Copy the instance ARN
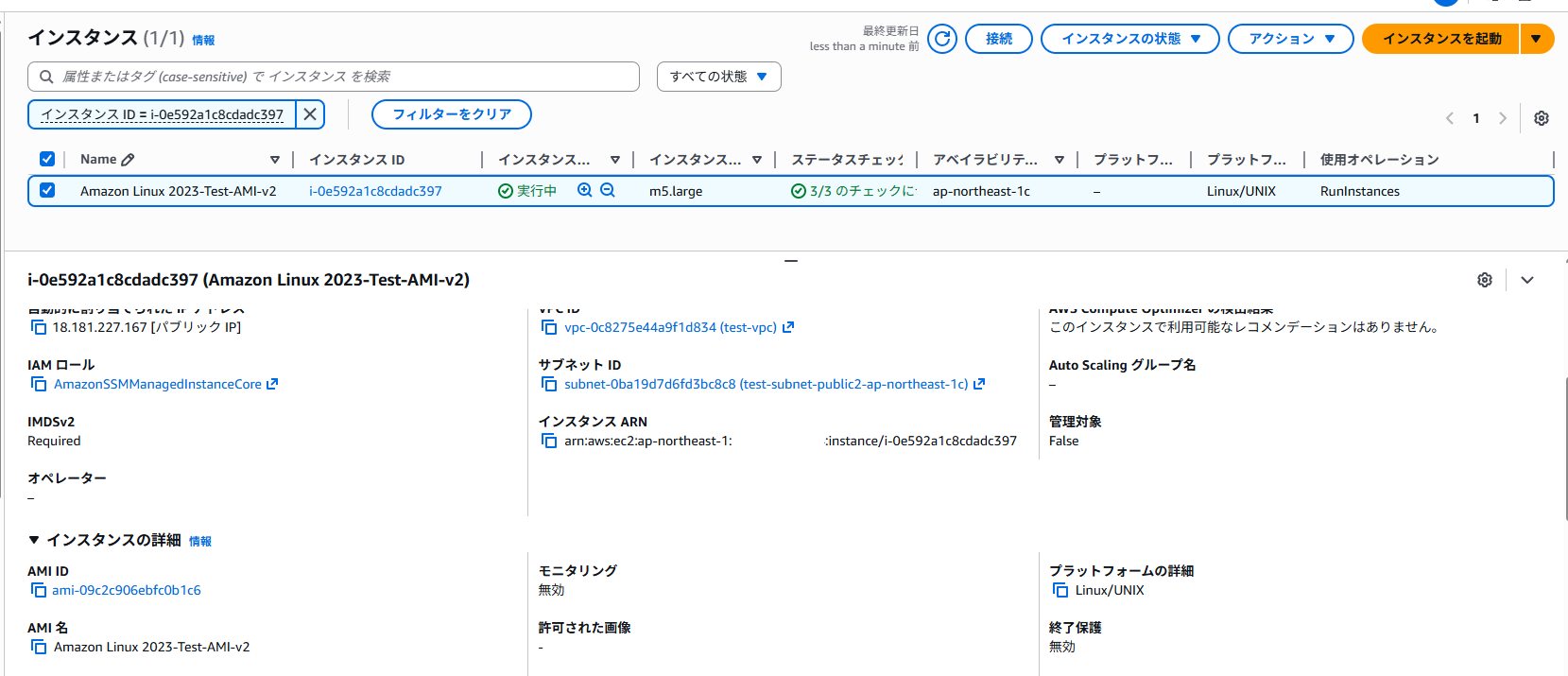The image size is (1568, 676). click(549, 441)
